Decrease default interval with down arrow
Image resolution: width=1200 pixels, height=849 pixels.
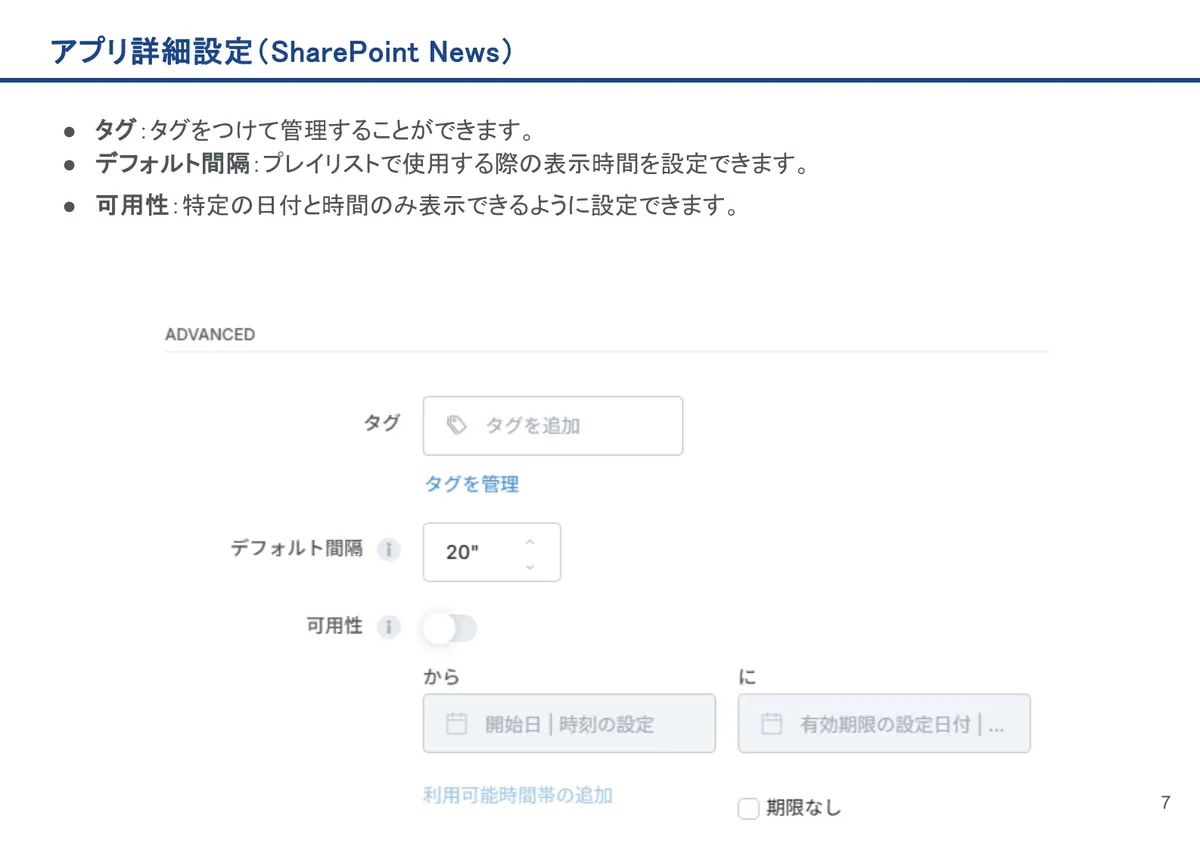[530, 566]
